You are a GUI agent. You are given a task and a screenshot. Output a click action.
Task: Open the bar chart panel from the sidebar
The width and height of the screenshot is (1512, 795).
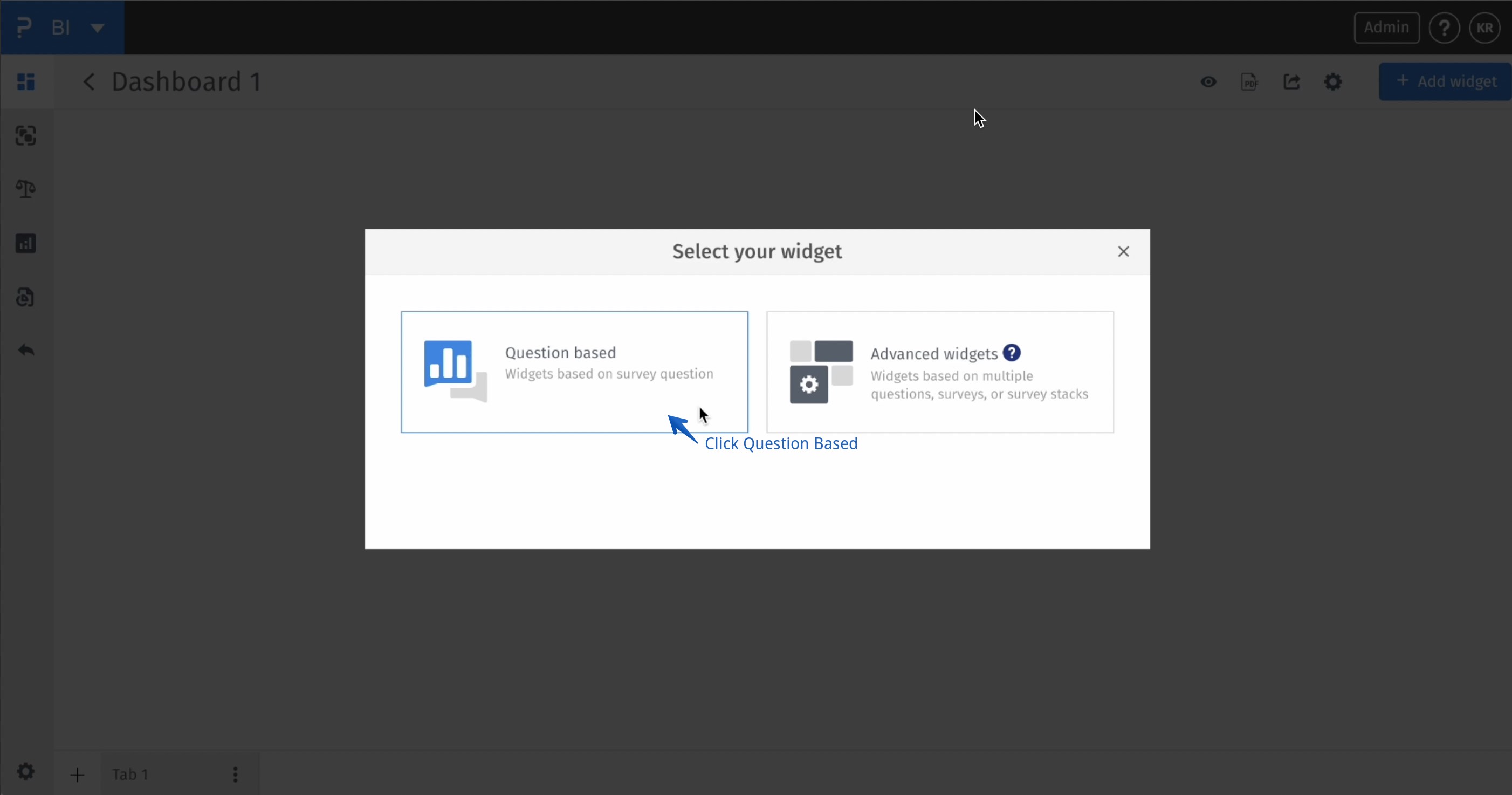coord(26,243)
